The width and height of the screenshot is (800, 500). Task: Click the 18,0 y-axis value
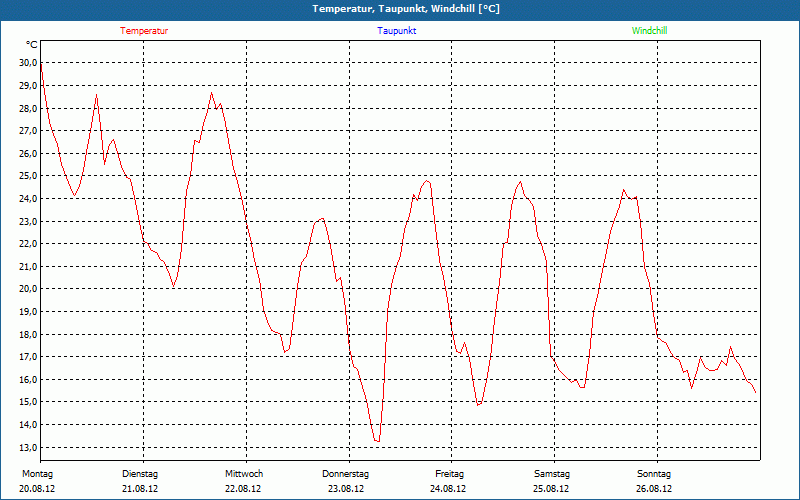[28, 335]
